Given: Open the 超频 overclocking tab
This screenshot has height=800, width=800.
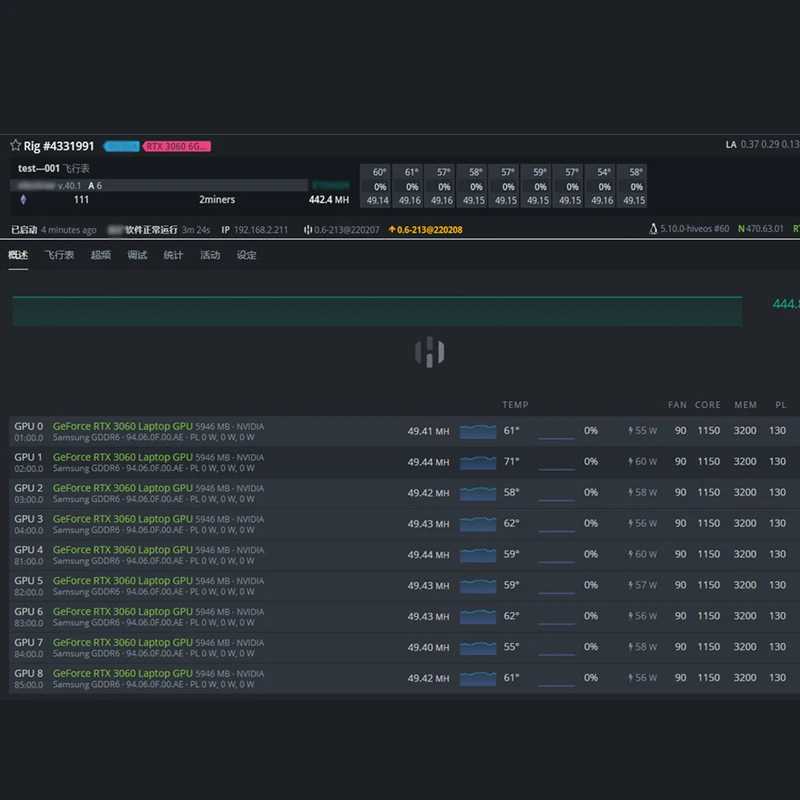Looking at the screenshot, I should click(x=101, y=255).
